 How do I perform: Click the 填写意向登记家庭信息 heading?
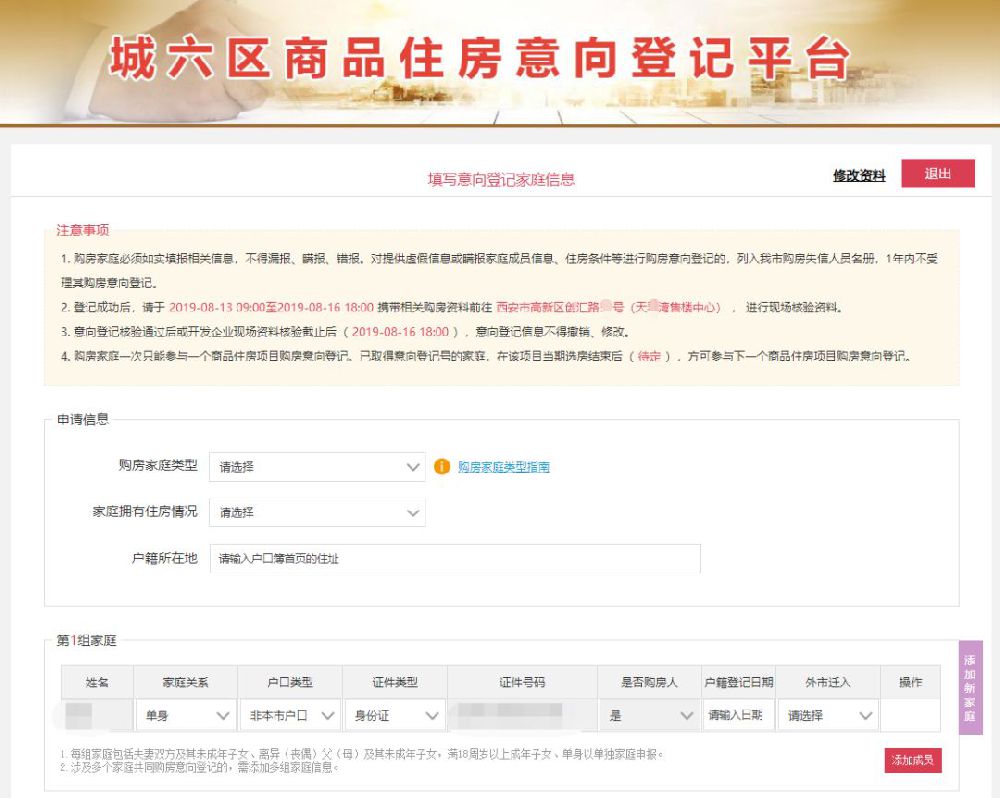[x=501, y=180]
